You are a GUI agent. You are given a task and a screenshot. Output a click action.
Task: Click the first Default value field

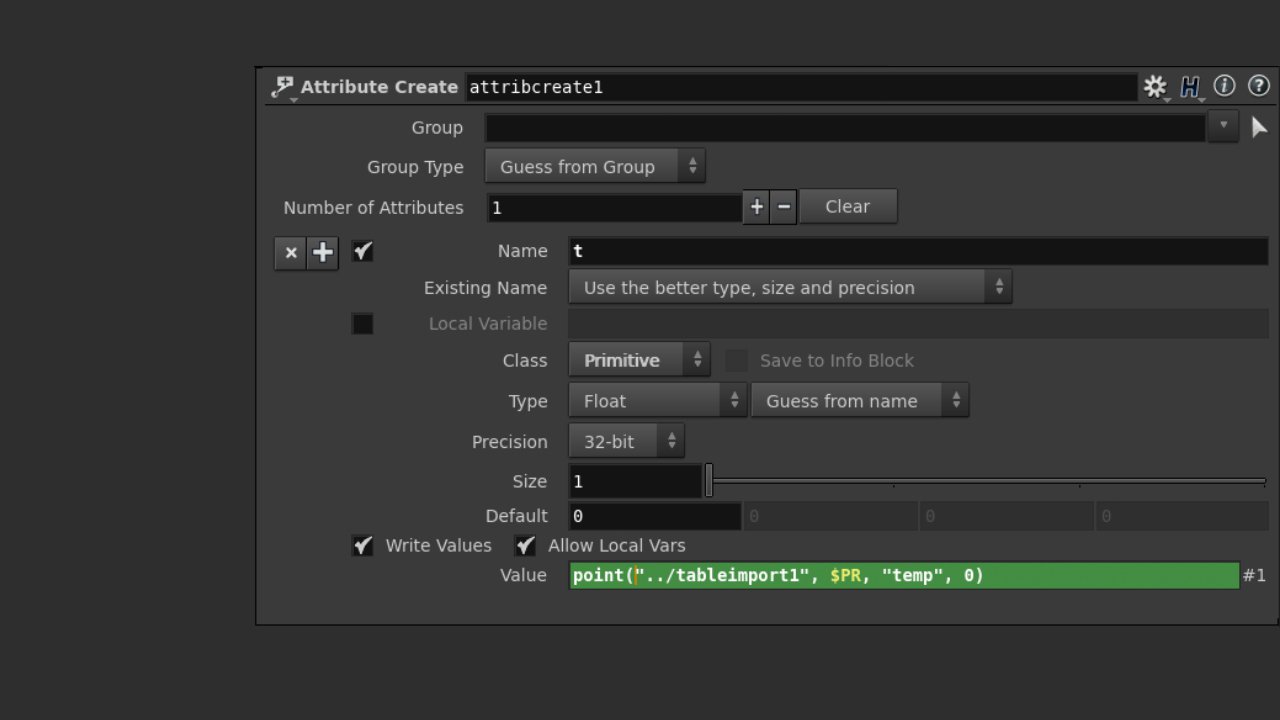click(655, 516)
